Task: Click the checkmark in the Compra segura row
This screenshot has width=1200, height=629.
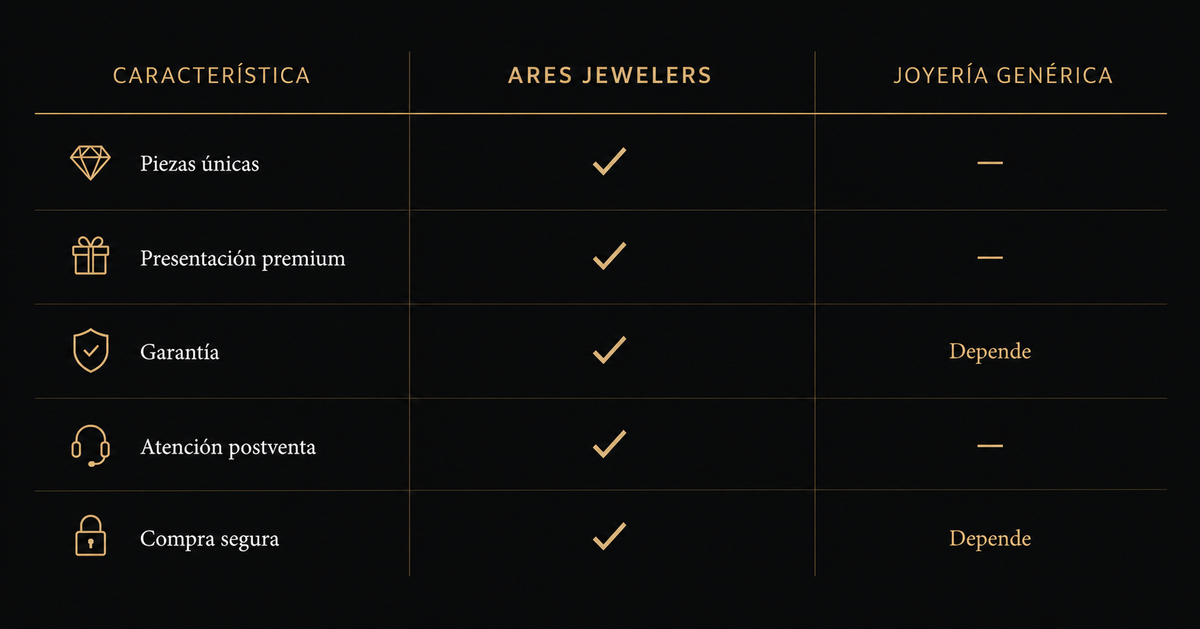Action: click(x=609, y=535)
